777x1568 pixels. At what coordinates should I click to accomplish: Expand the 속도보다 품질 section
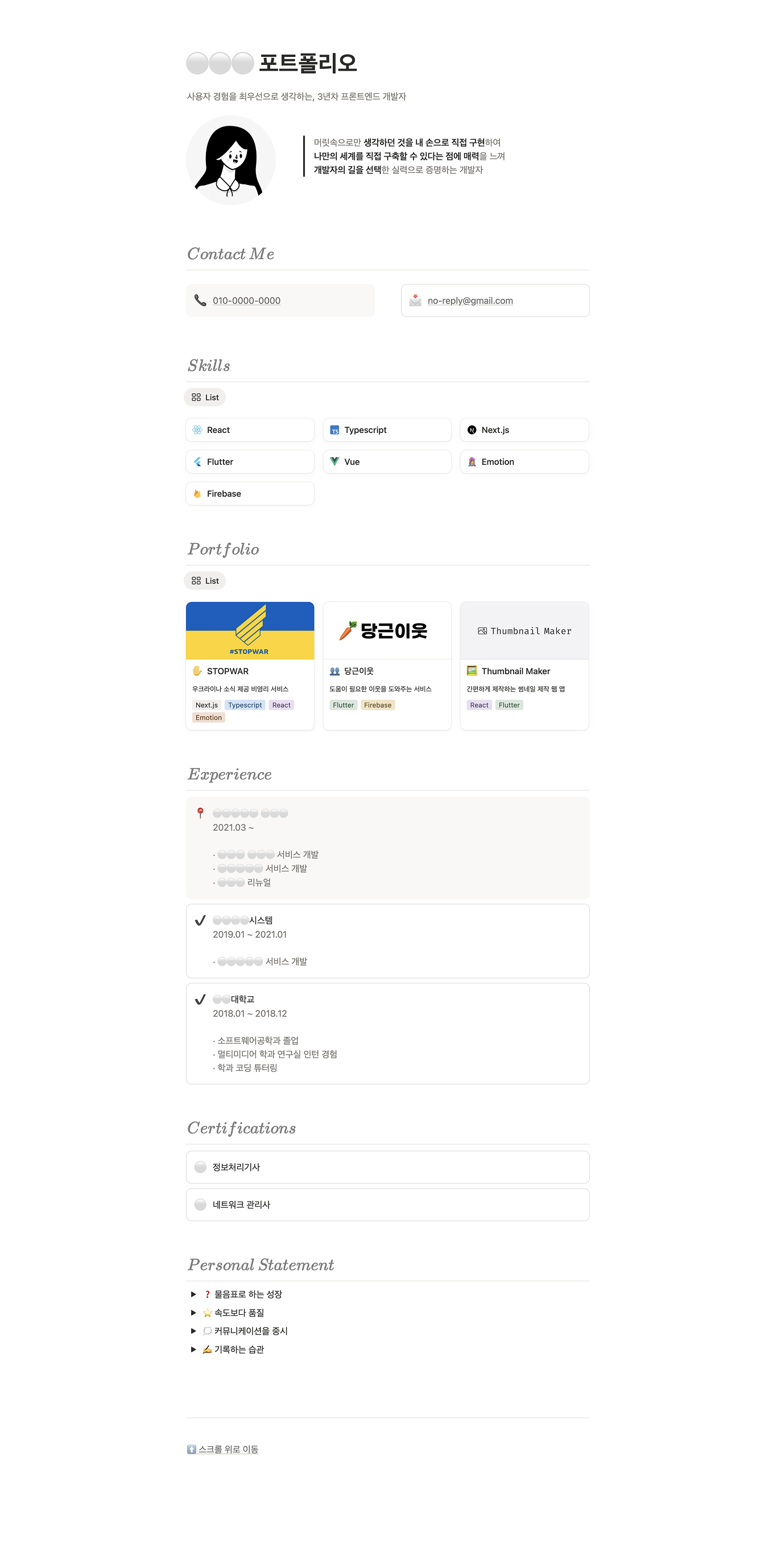193,1313
